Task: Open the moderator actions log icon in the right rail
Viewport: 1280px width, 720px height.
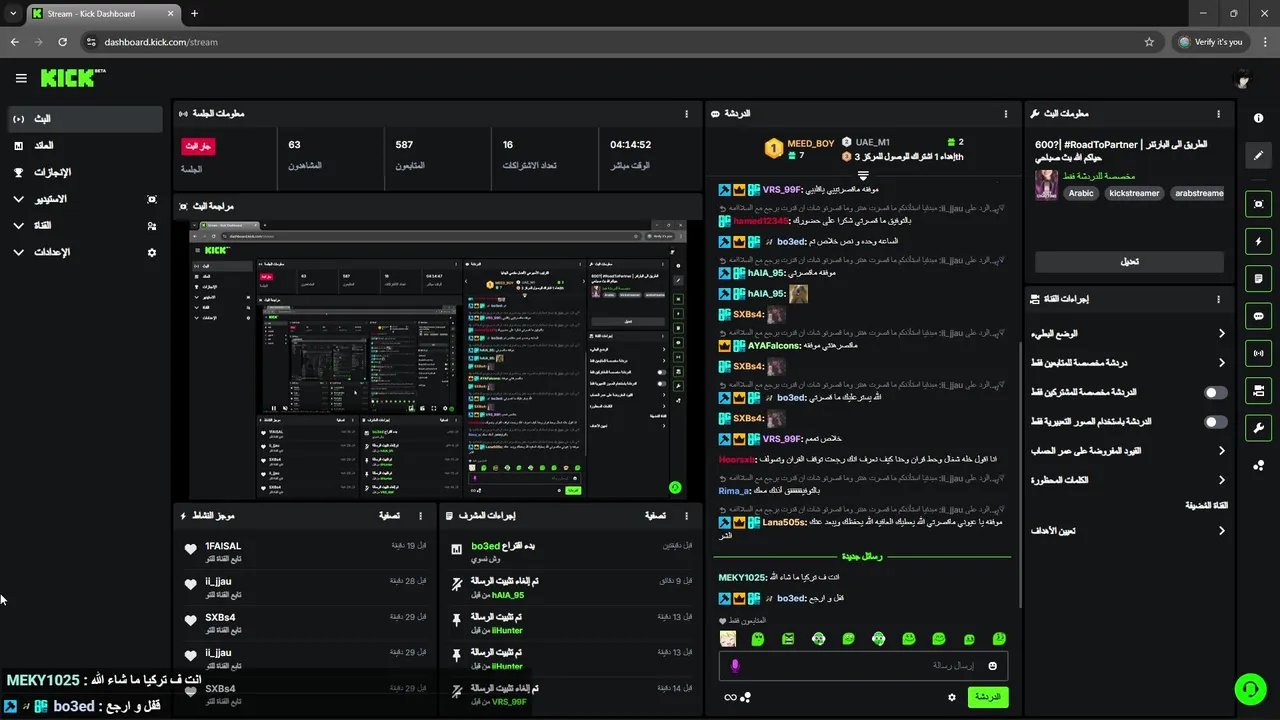Action: pos(1258,278)
